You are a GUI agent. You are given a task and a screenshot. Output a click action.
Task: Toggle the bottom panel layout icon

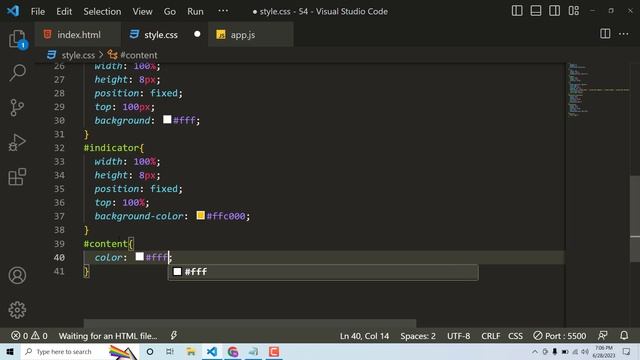[x=536, y=11]
